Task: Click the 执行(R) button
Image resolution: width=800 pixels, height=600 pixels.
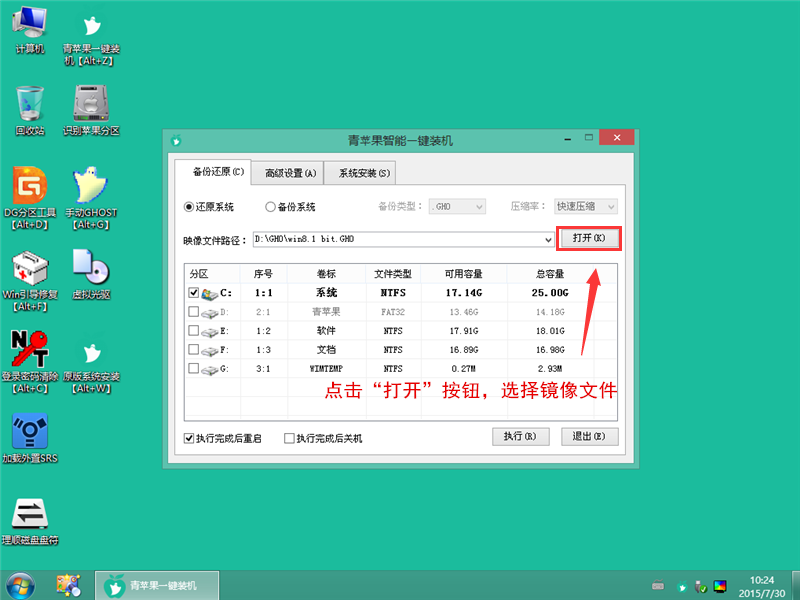Action: click(520, 437)
